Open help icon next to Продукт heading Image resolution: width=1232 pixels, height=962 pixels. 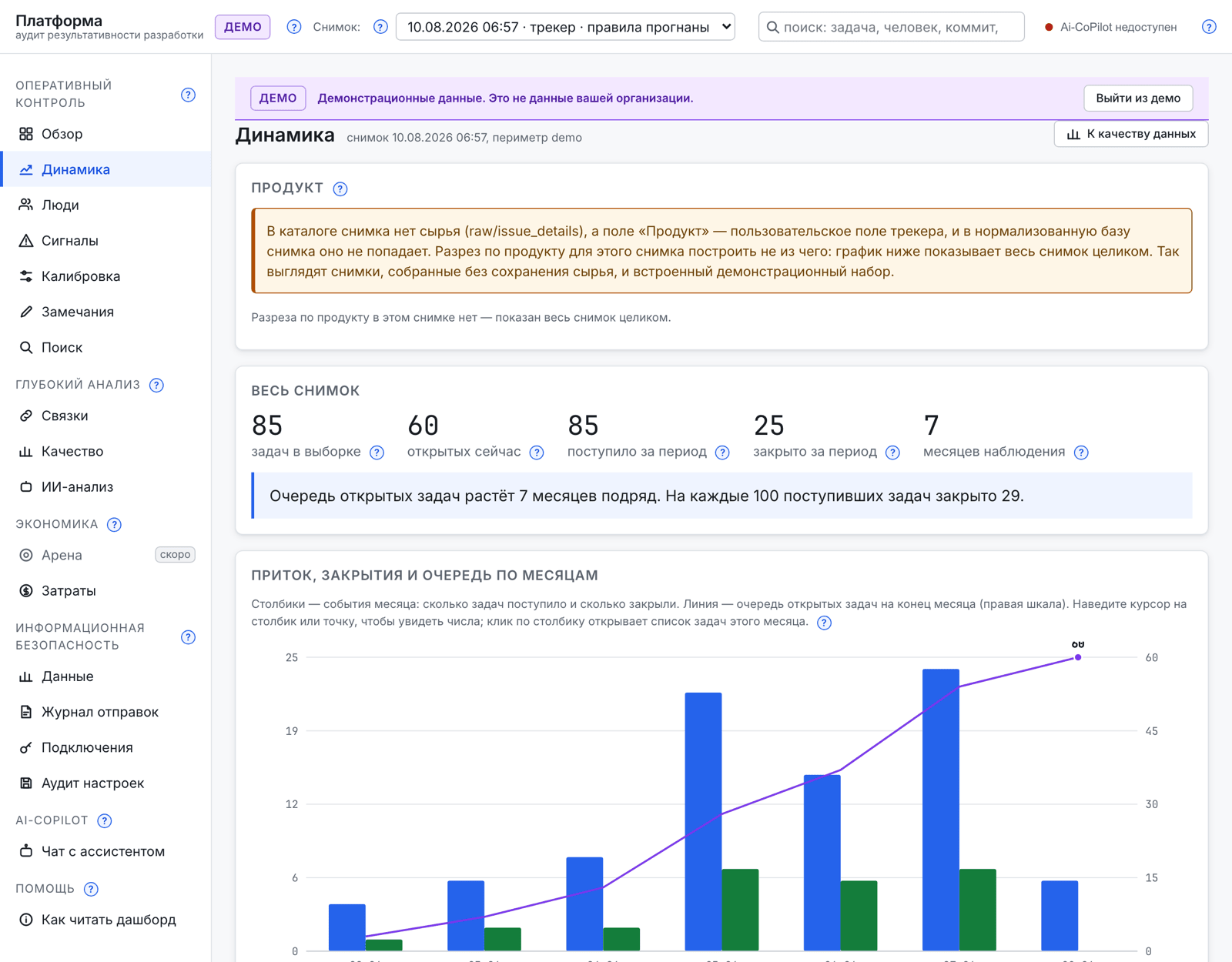[340, 189]
